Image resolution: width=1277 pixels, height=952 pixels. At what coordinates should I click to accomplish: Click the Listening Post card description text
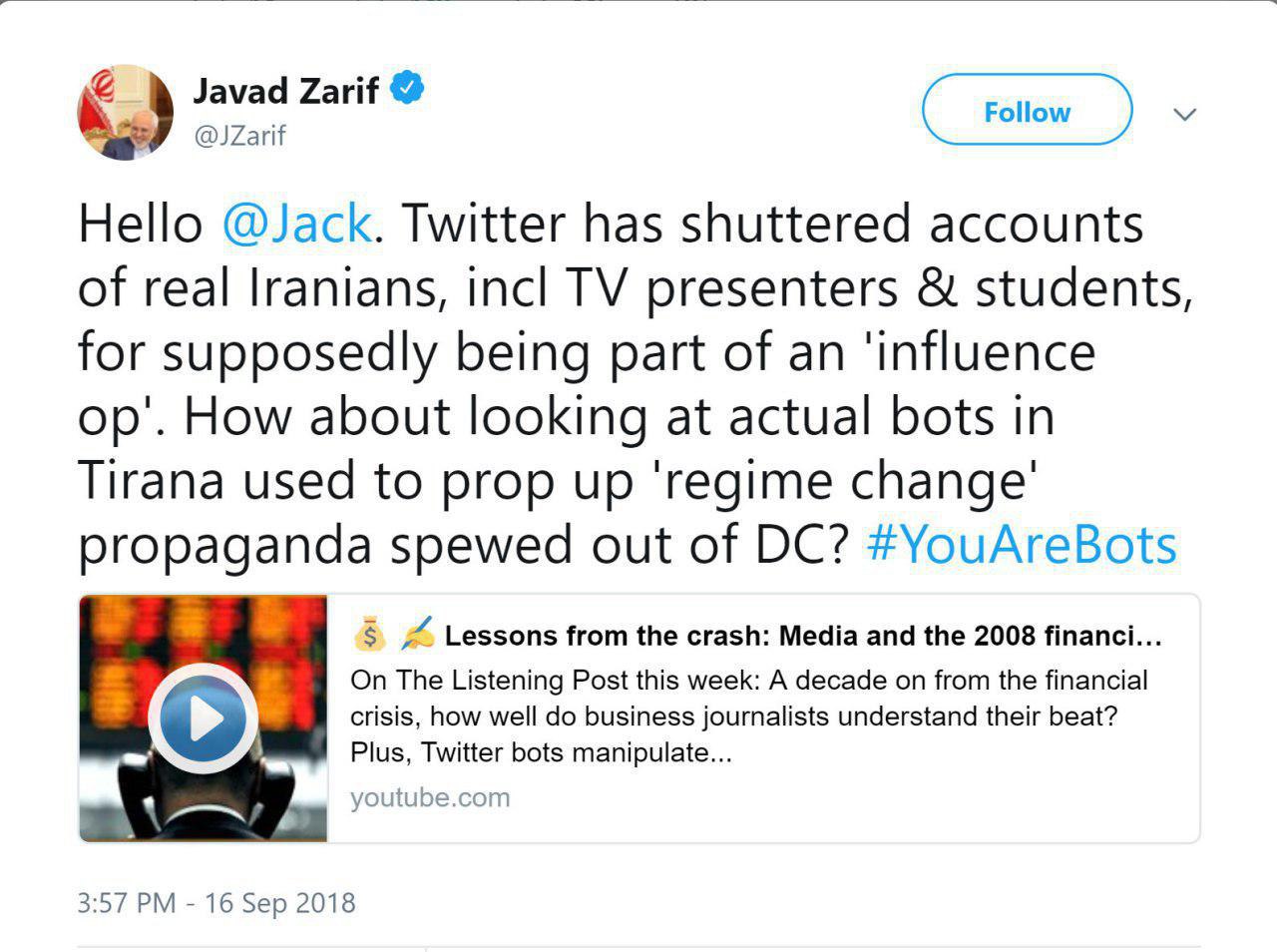click(x=748, y=716)
